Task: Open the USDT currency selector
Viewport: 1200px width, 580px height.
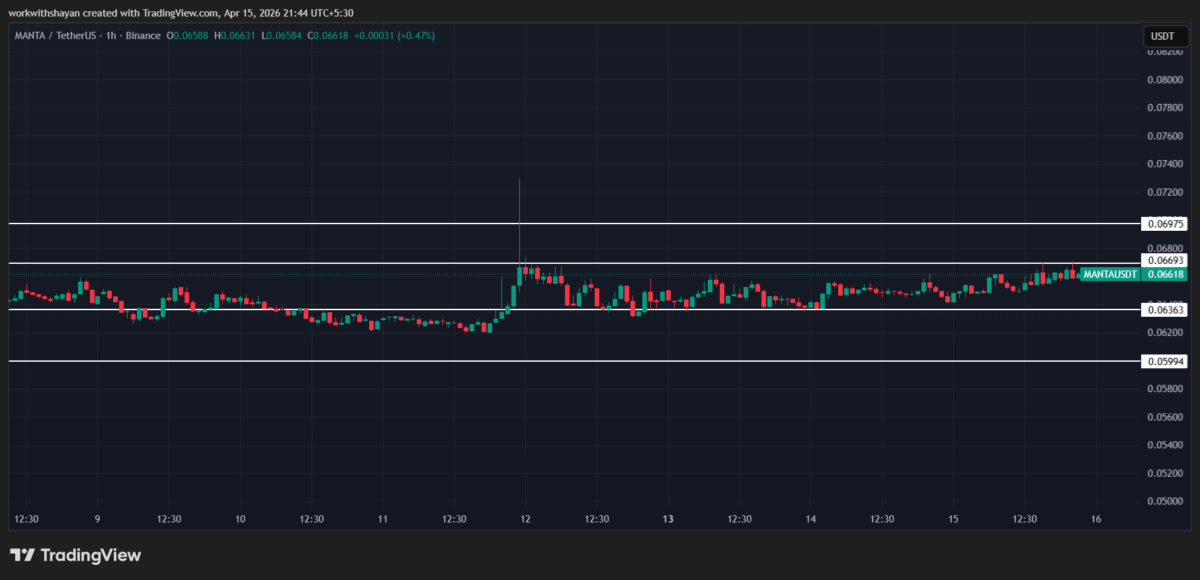Action: click(x=1162, y=36)
